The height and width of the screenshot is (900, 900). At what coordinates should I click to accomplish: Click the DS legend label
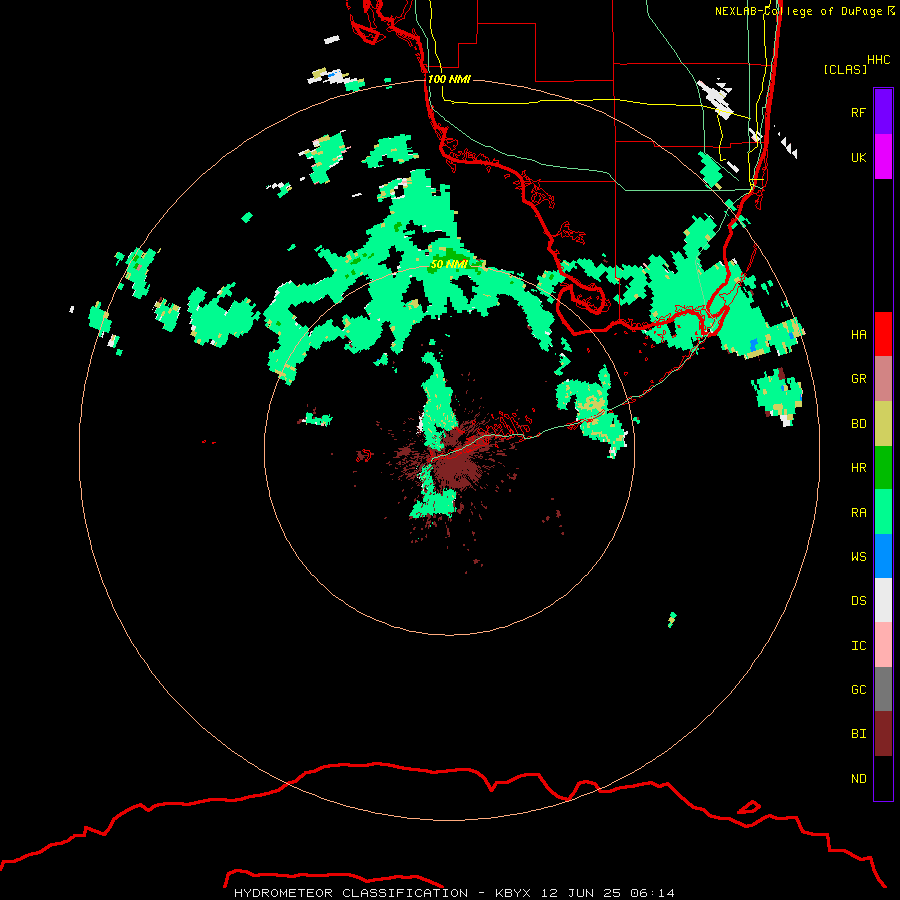pos(858,601)
